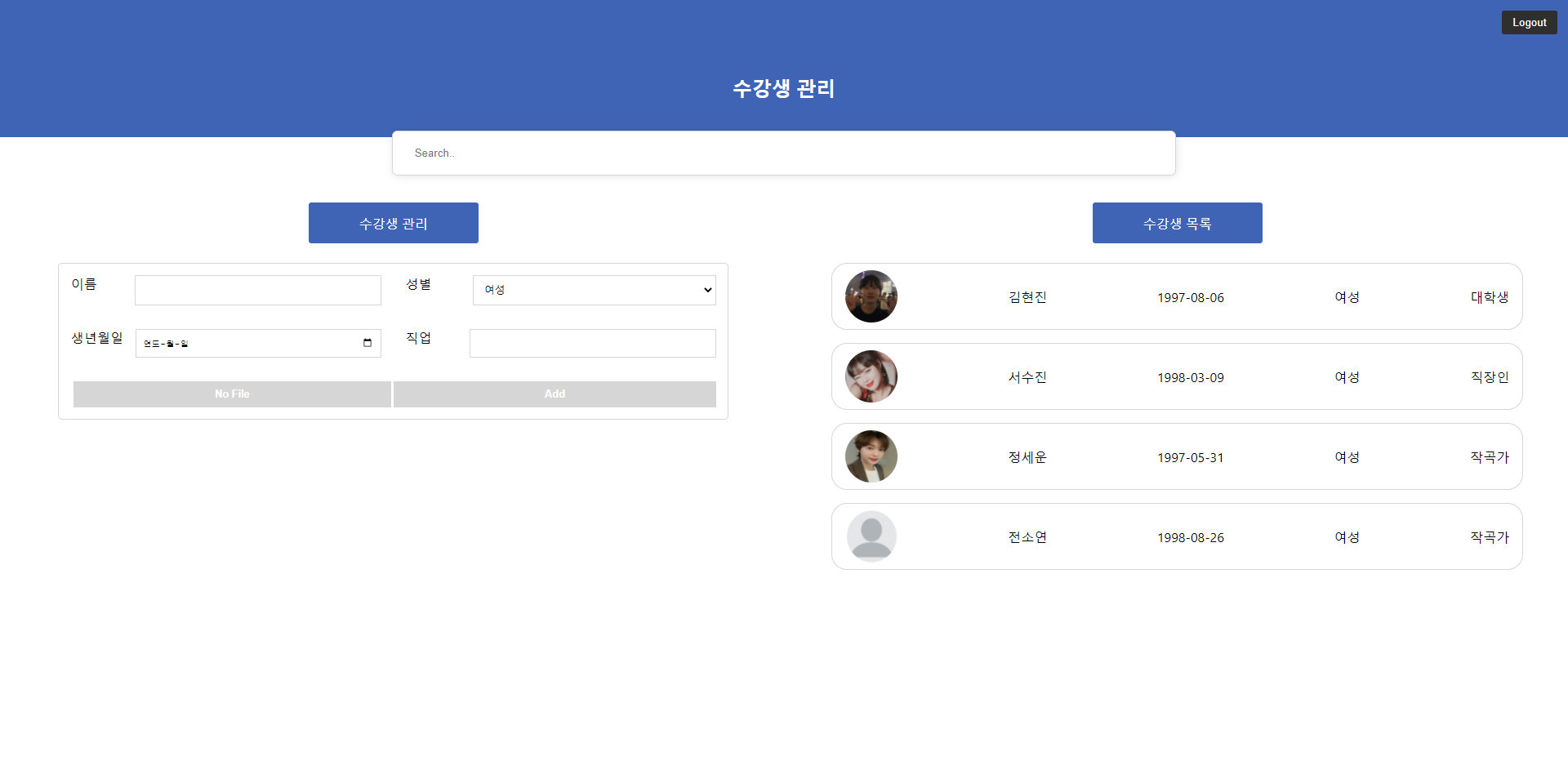Click 김현진's profile photo
Viewport: 1568px width, 783px height.
coord(871,296)
